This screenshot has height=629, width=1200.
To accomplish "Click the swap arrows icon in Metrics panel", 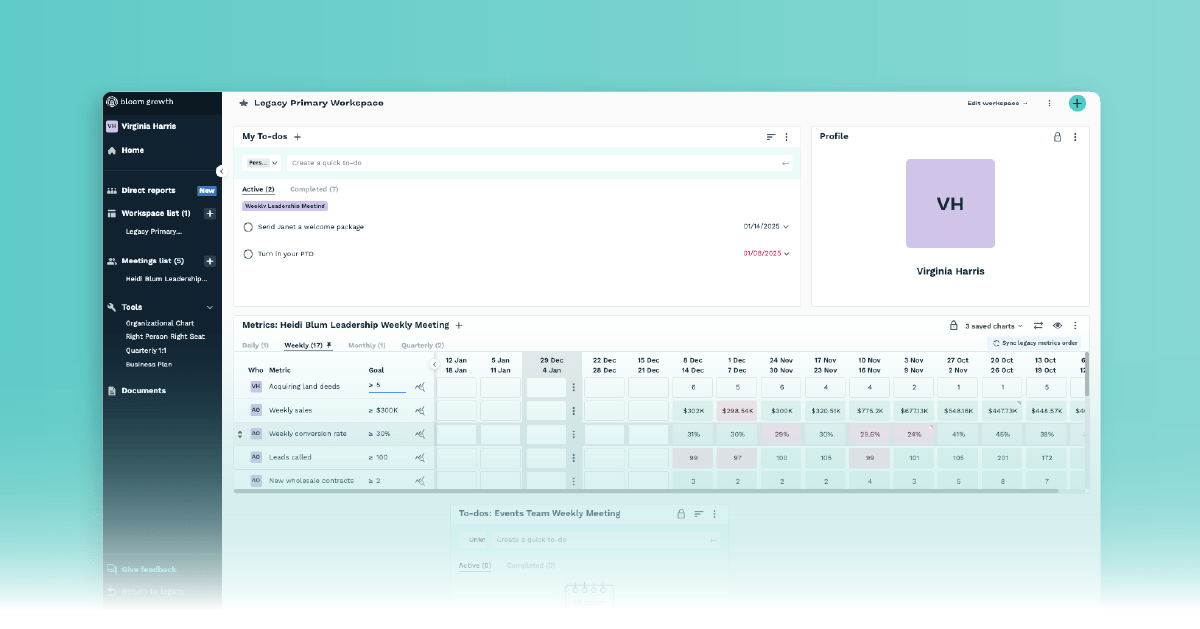I will point(1038,326).
